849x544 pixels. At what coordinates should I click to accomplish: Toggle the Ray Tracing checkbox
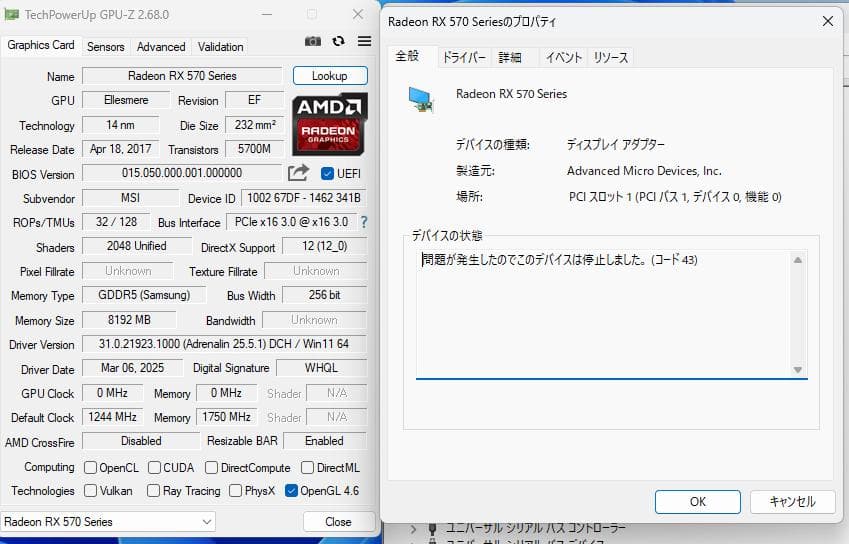(154, 490)
